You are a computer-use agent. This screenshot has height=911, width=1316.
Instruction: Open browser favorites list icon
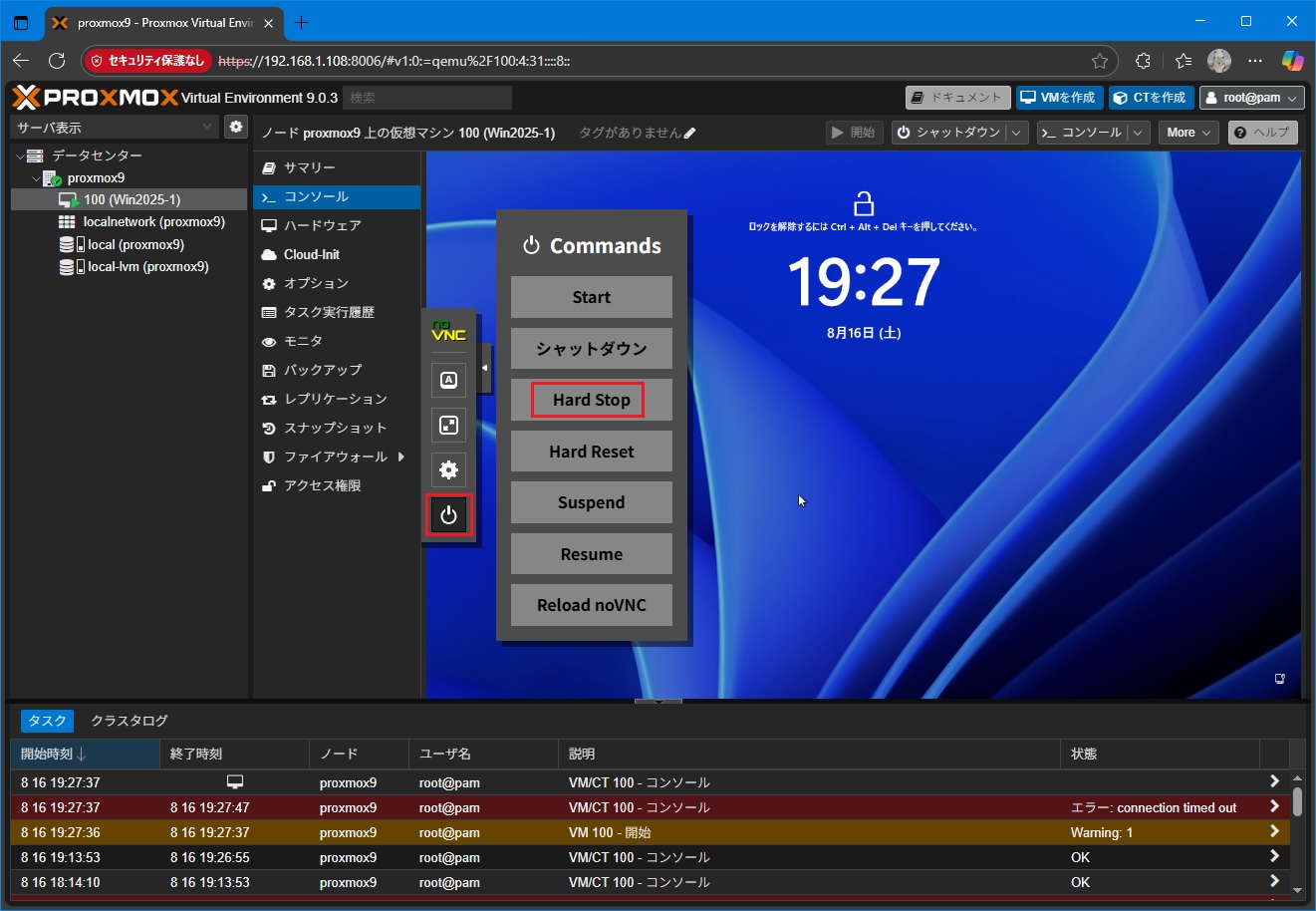[1183, 61]
